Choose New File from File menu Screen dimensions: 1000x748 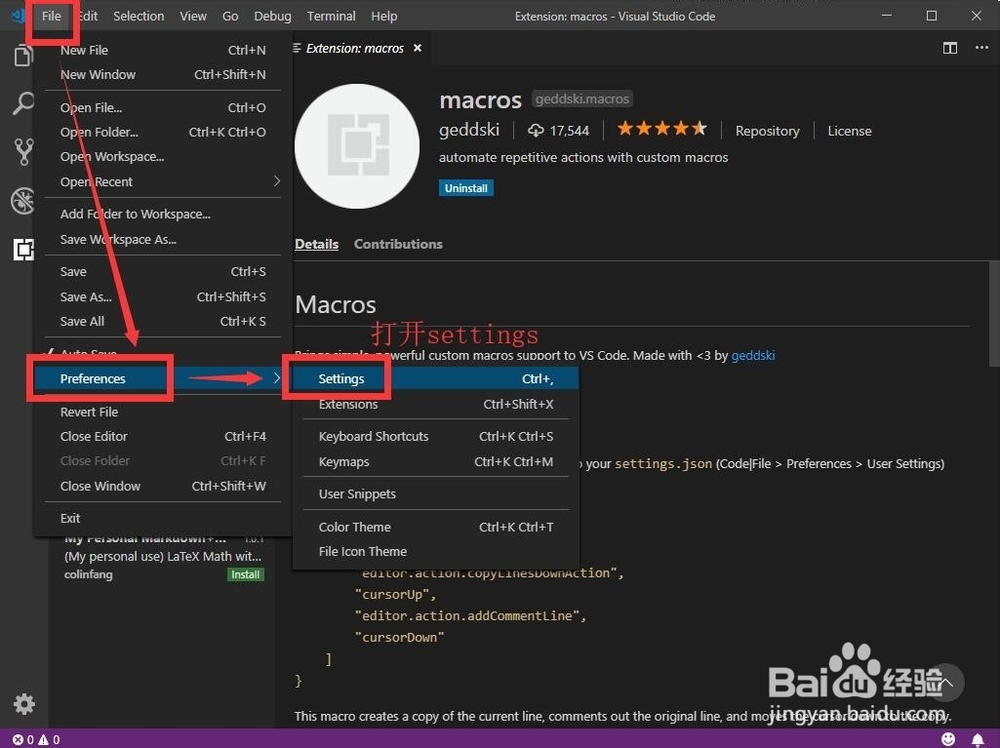163,50
